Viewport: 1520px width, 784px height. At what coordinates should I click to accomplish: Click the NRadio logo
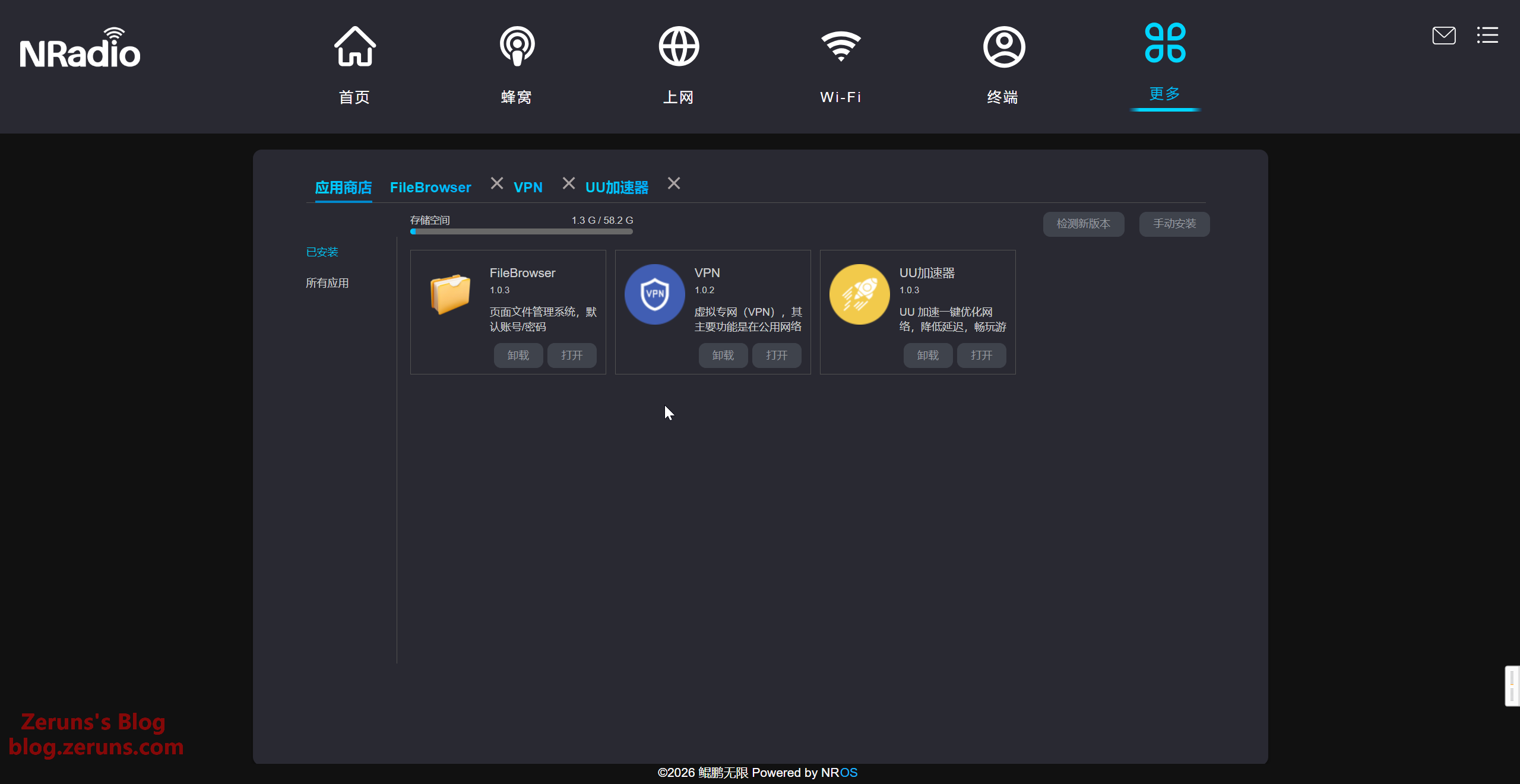pos(80,49)
